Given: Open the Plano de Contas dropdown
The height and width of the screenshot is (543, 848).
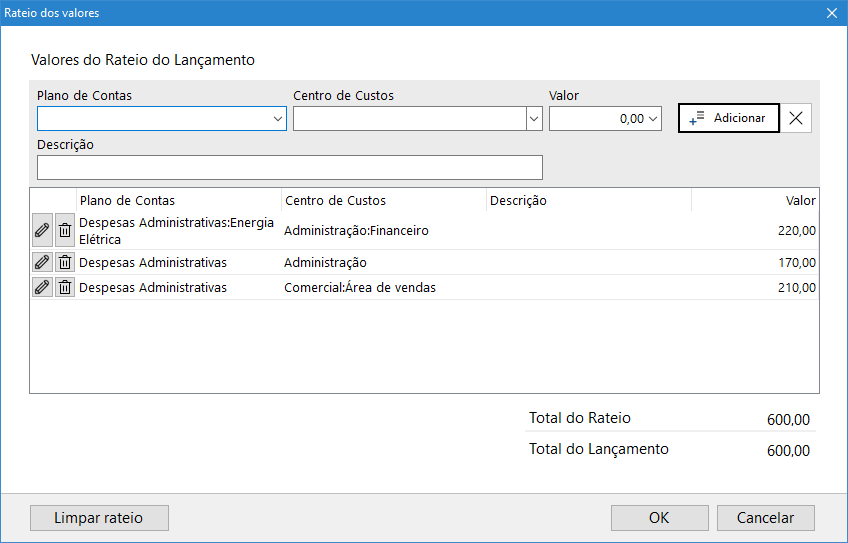Looking at the screenshot, I should [x=278, y=119].
